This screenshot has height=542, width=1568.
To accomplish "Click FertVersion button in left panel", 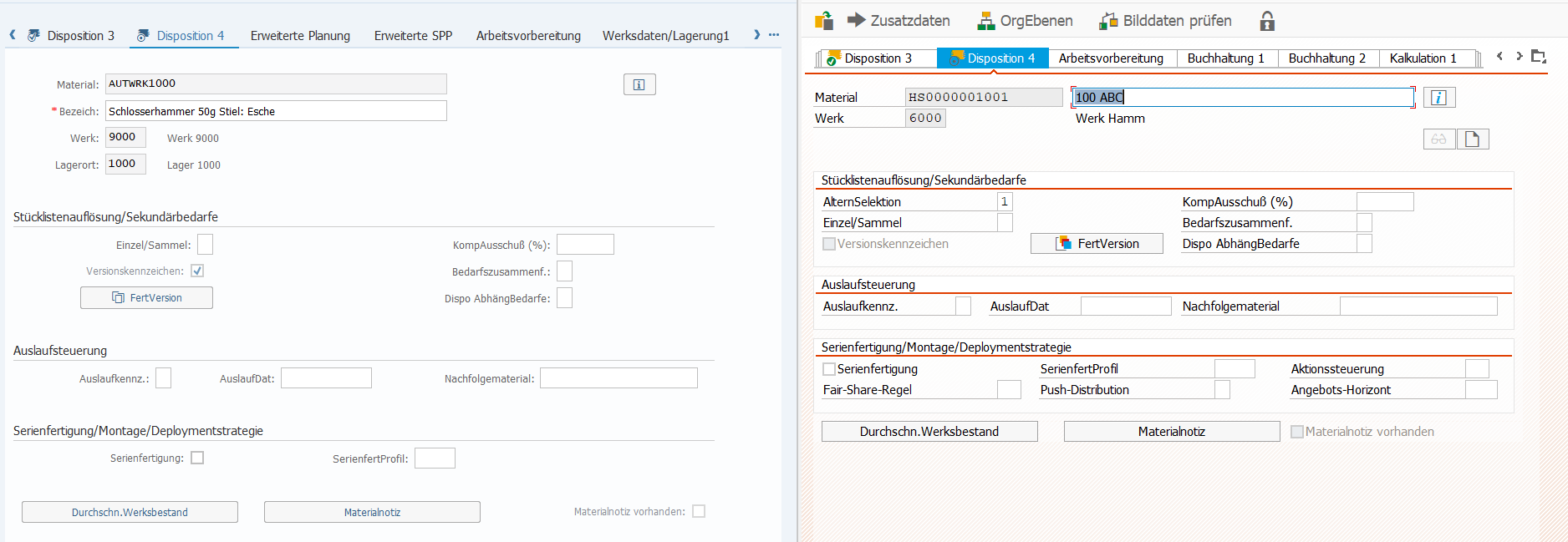I will 146,298.
